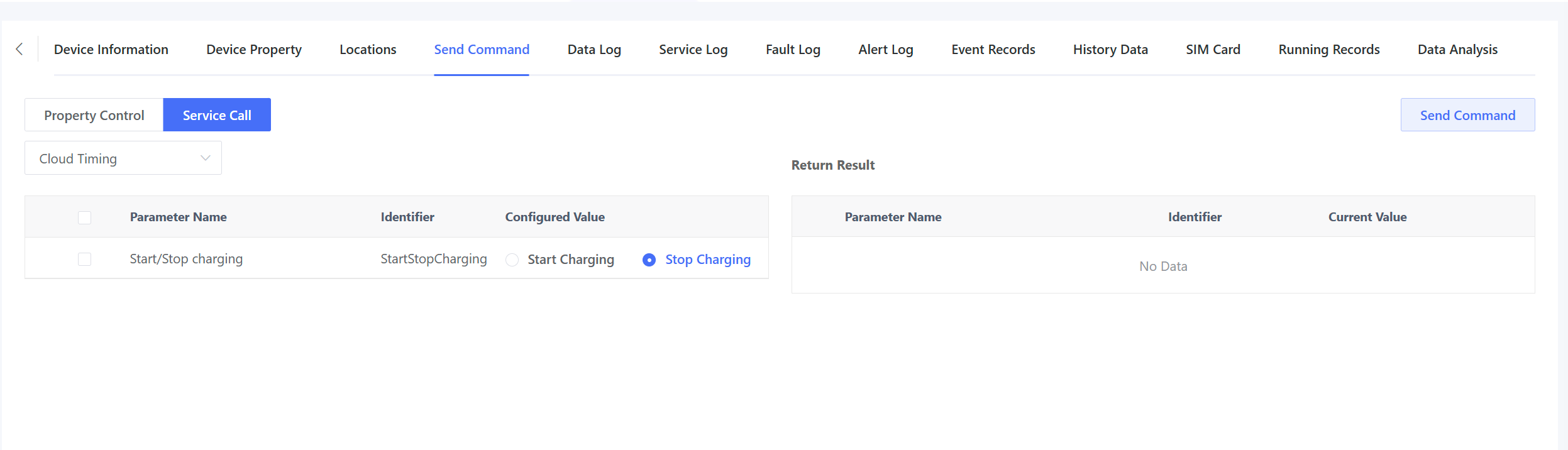Select the Stop Charging radio option
This screenshot has height=450, width=1568.
[x=649, y=260]
